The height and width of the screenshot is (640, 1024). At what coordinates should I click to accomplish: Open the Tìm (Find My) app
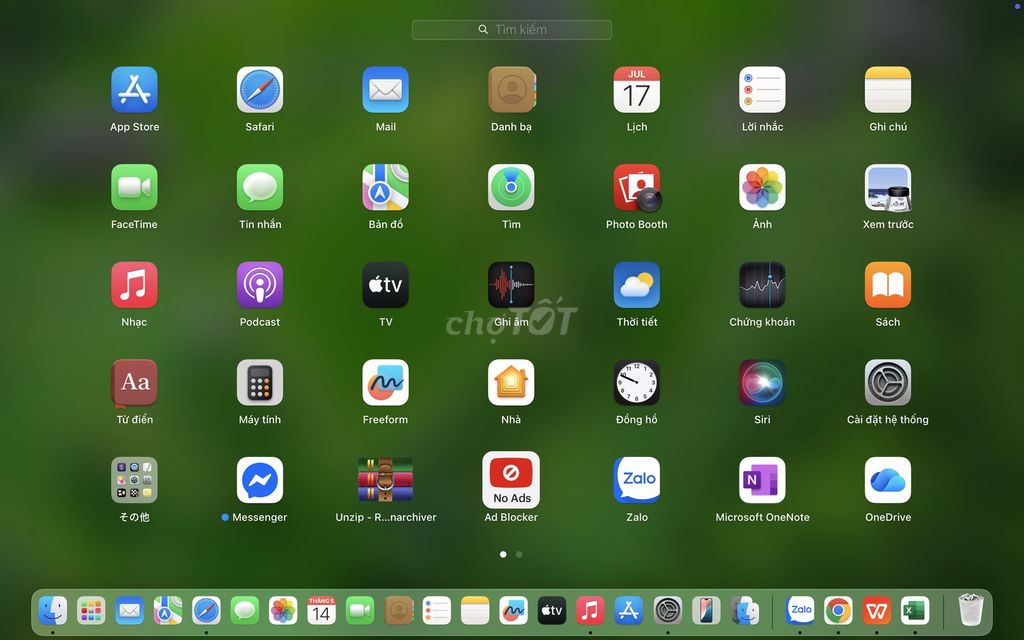(511, 187)
